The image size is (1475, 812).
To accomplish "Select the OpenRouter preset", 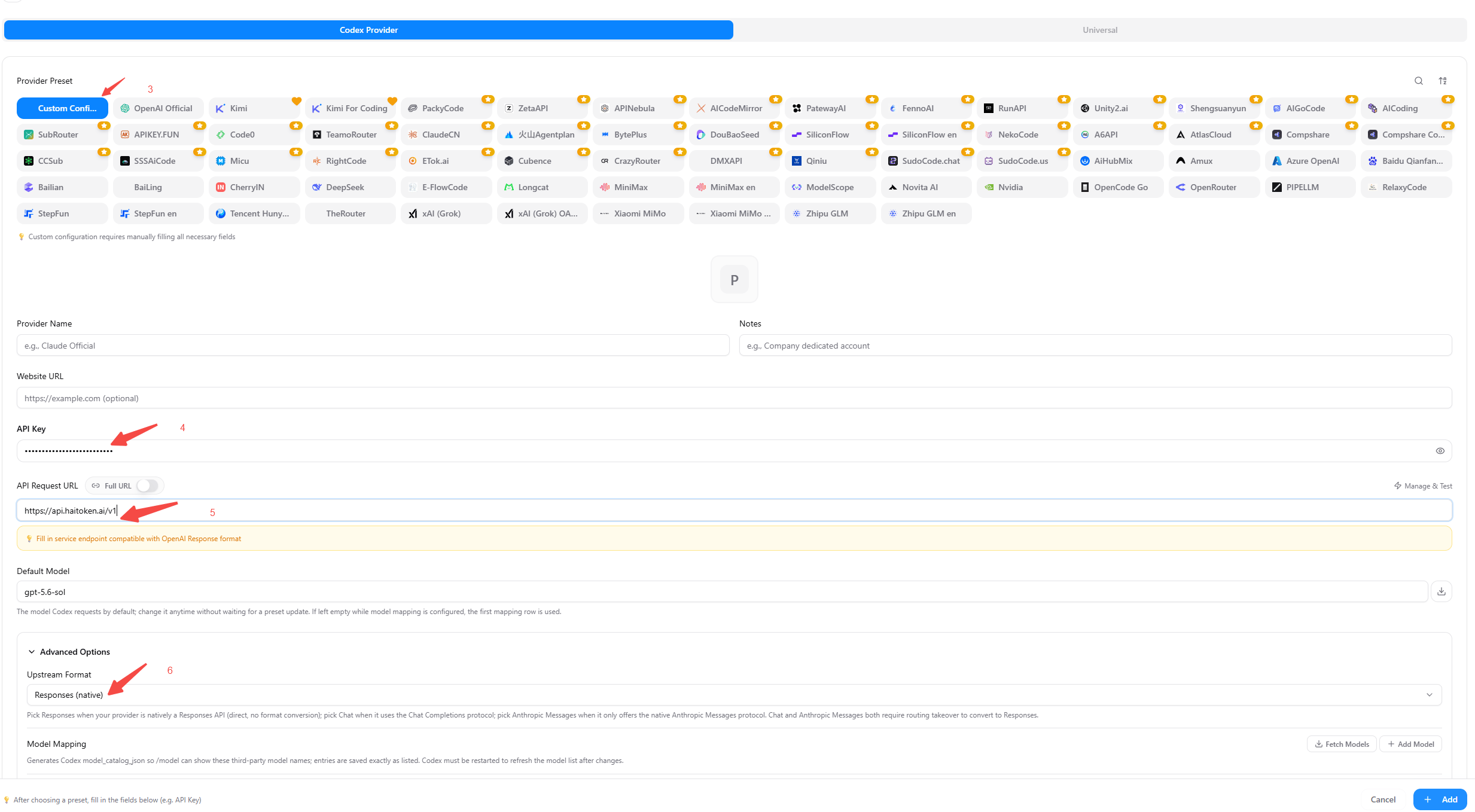I will coord(1214,187).
